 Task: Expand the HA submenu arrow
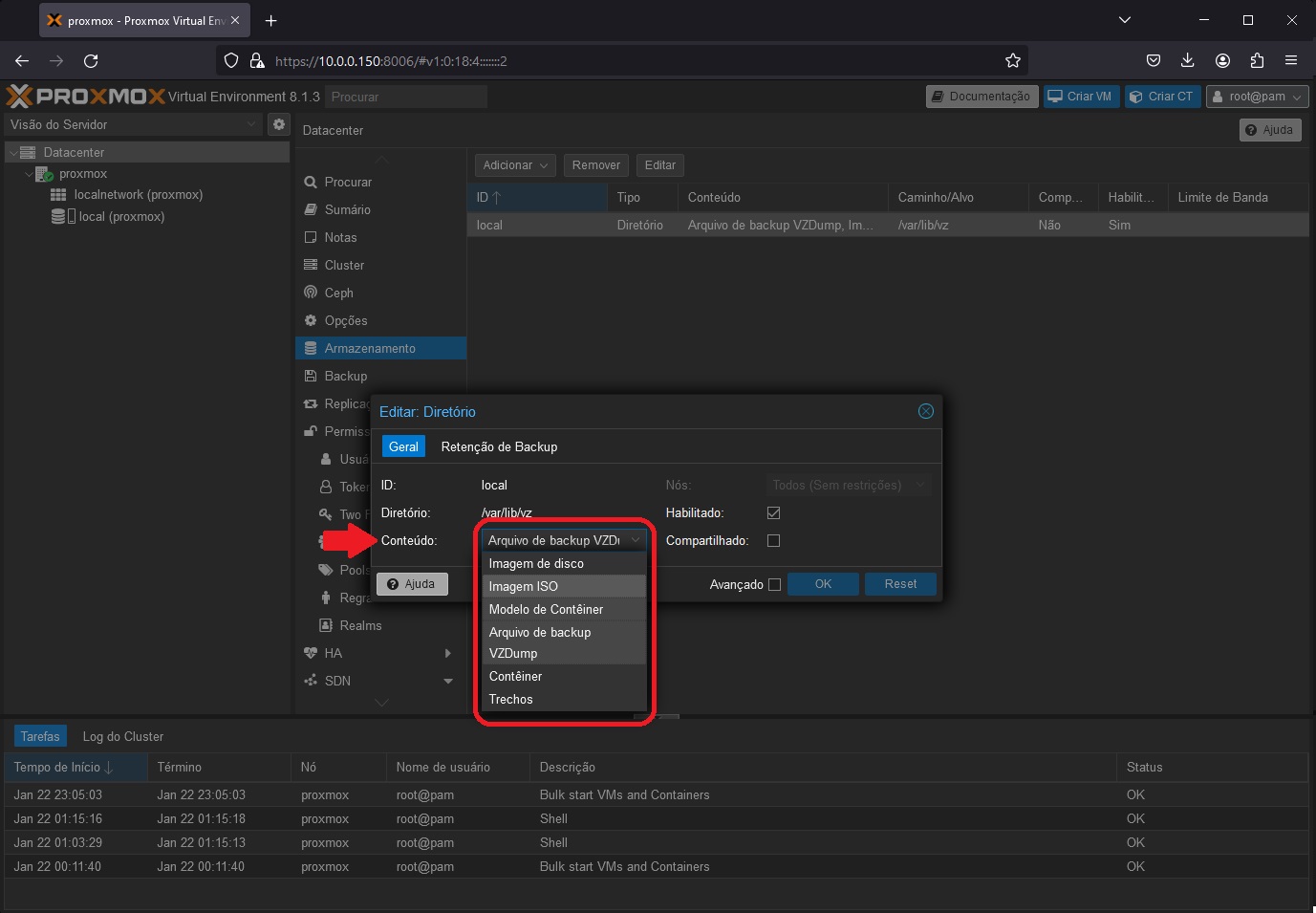(448, 653)
